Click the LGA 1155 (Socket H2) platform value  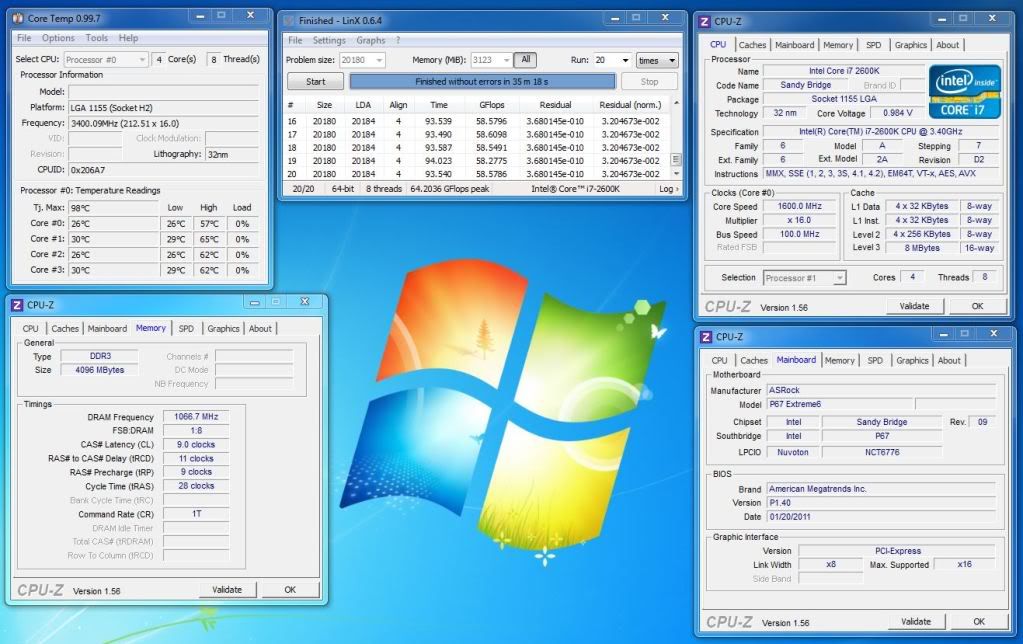(x=164, y=108)
